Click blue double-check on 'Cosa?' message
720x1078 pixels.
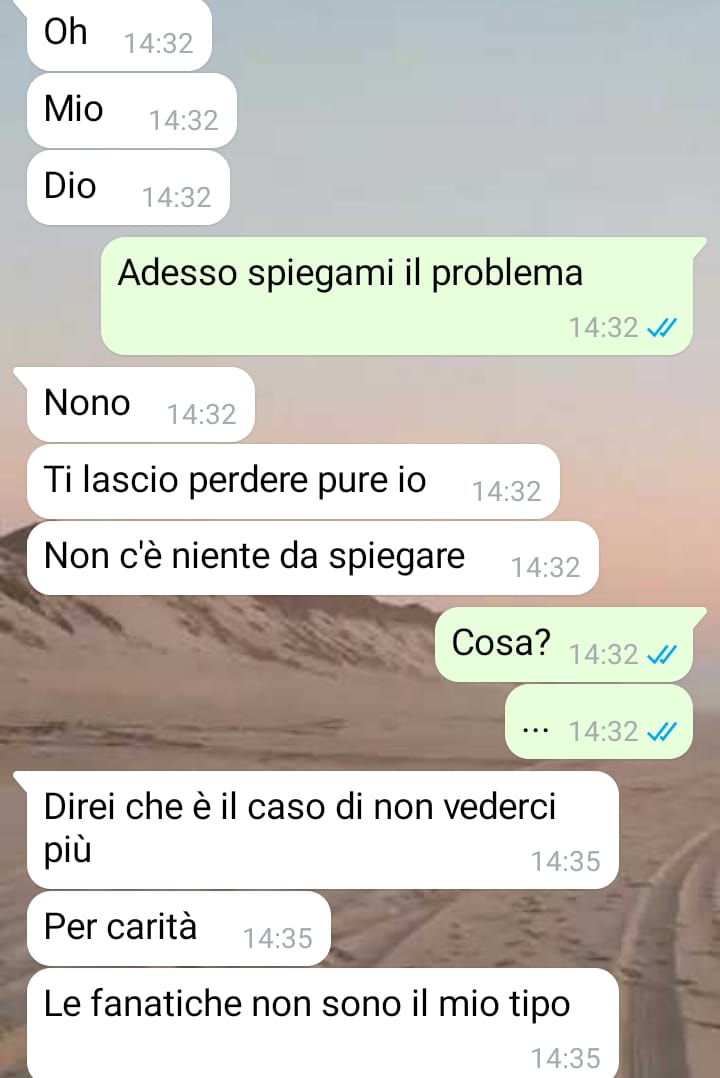pos(662,654)
